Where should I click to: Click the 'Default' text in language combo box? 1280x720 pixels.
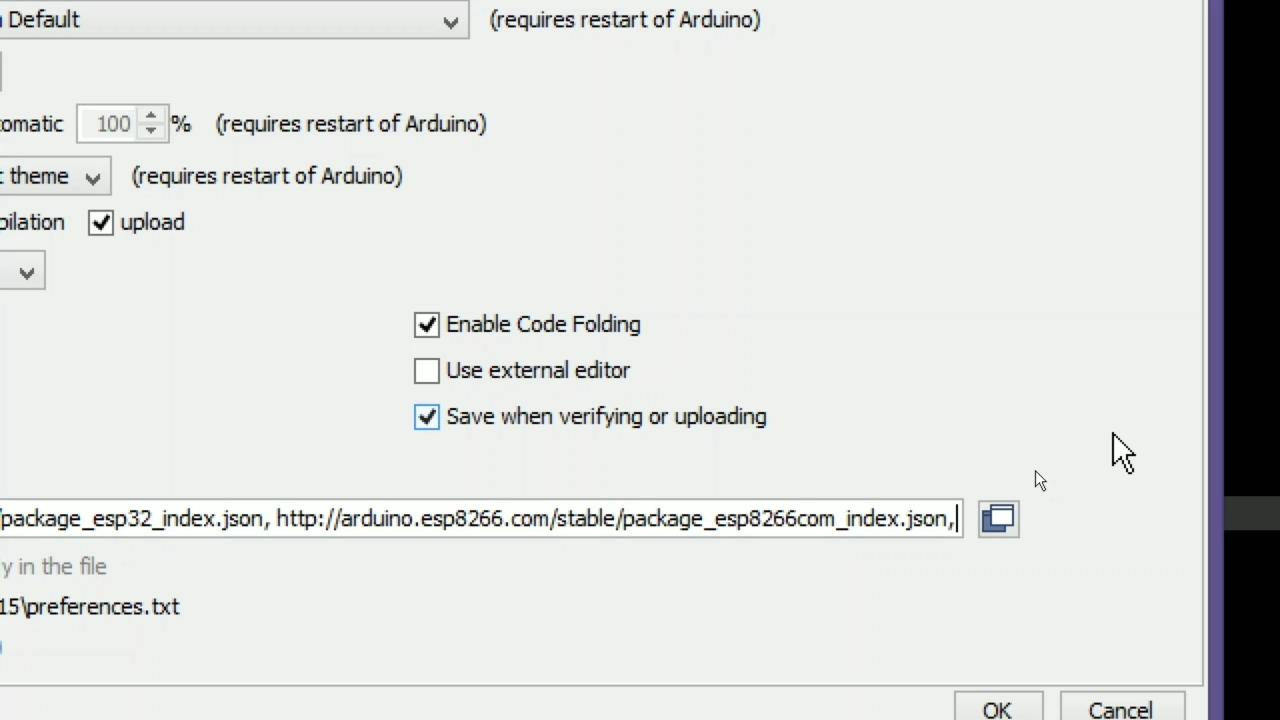point(44,19)
